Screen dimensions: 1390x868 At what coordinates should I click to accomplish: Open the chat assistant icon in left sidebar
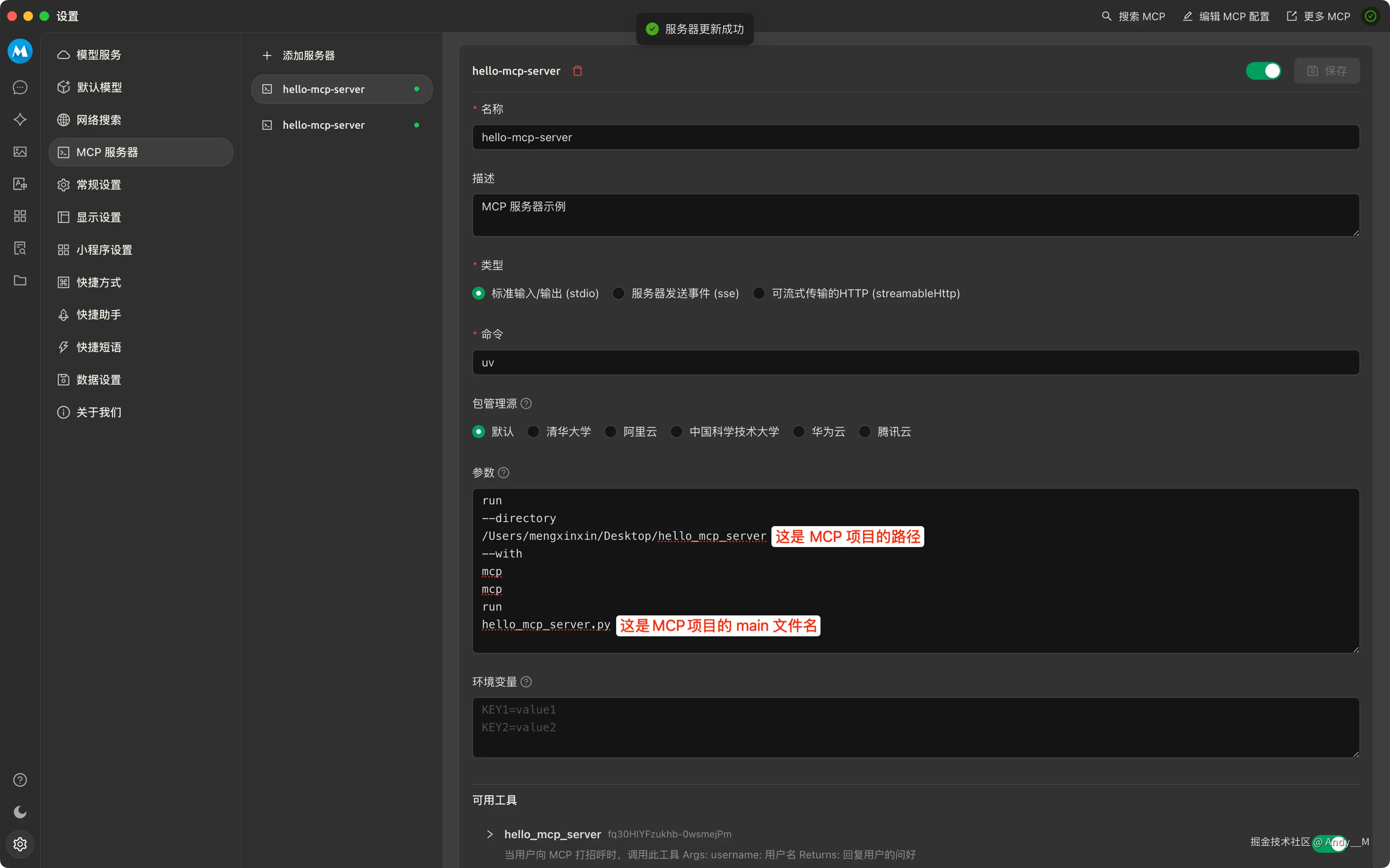(x=20, y=87)
